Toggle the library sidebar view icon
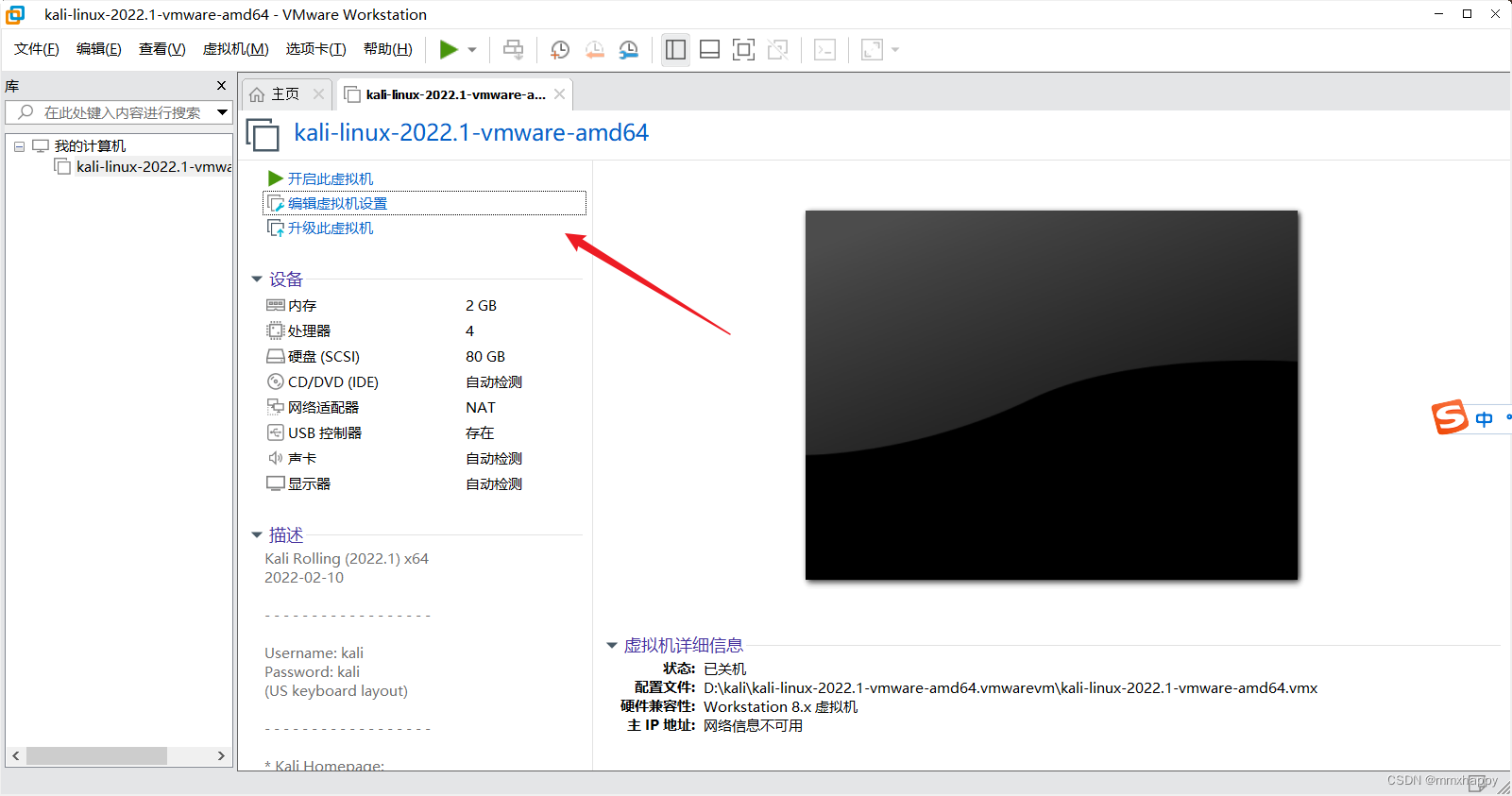 pyautogui.click(x=675, y=50)
